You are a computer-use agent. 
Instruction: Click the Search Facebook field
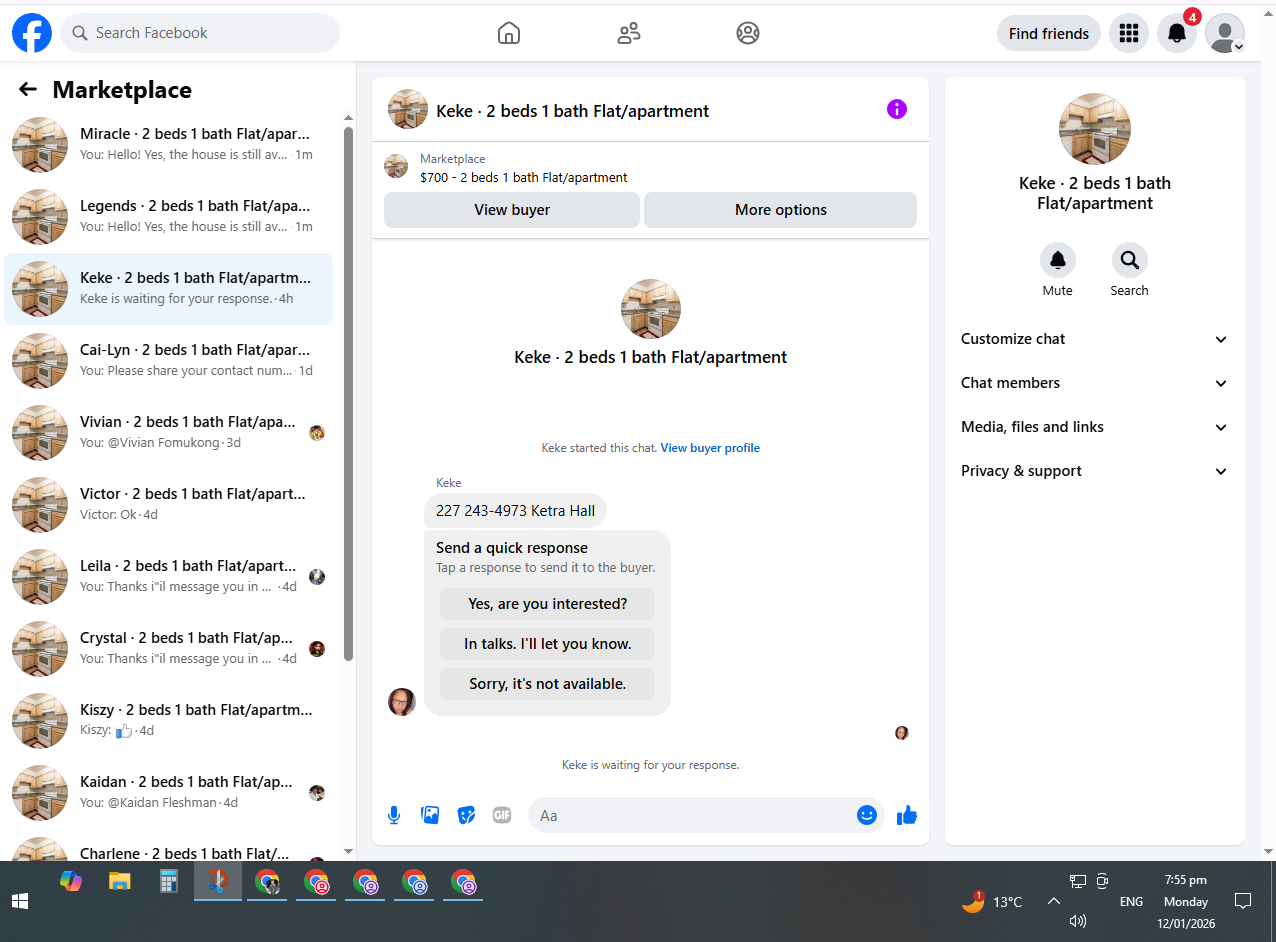tap(200, 33)
